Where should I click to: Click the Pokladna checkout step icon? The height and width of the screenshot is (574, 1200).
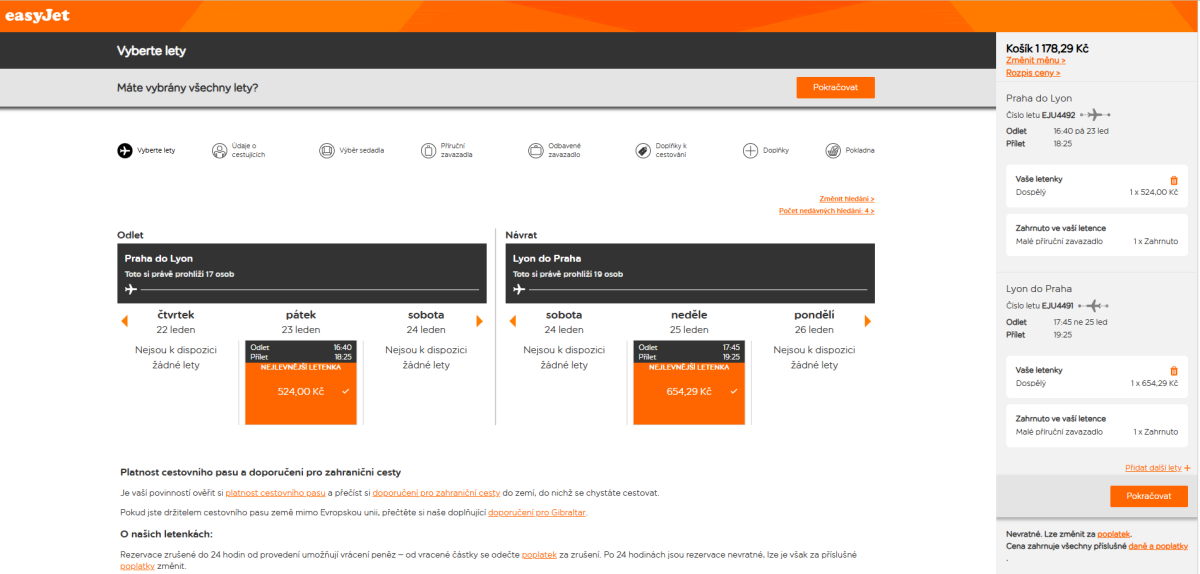833,151
